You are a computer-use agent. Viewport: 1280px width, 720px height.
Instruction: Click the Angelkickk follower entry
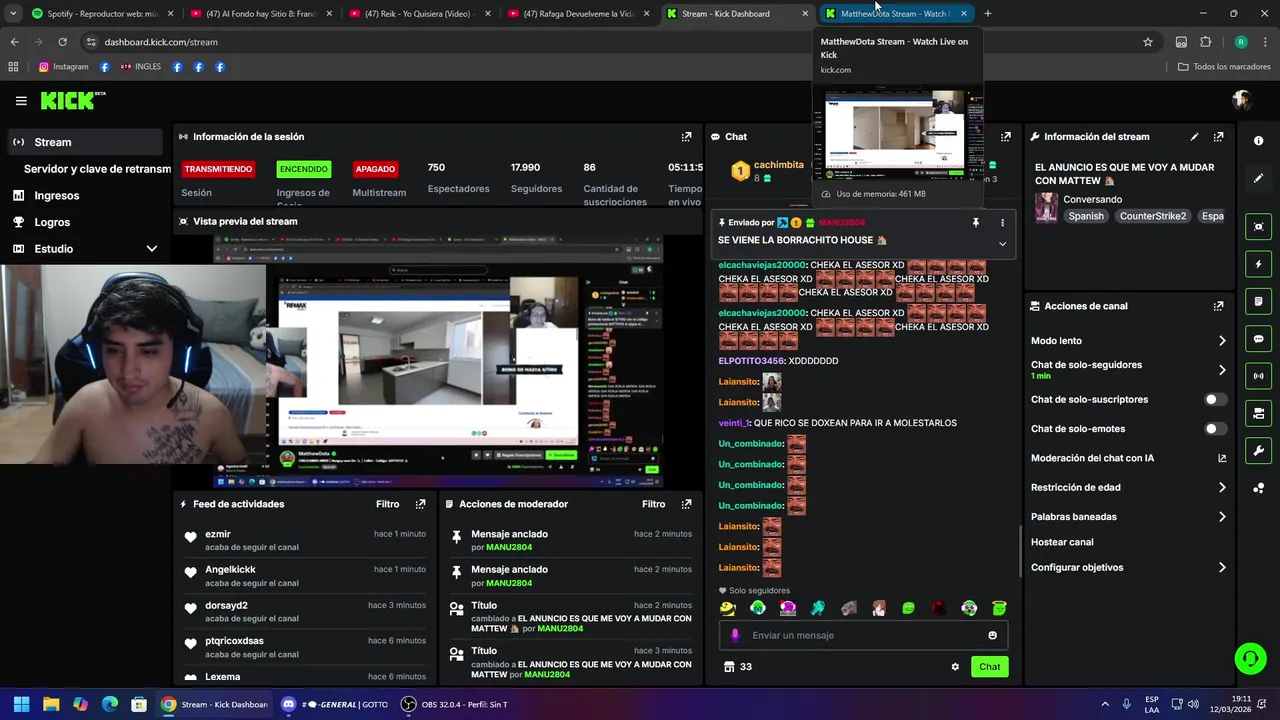(x=303, y=576)
